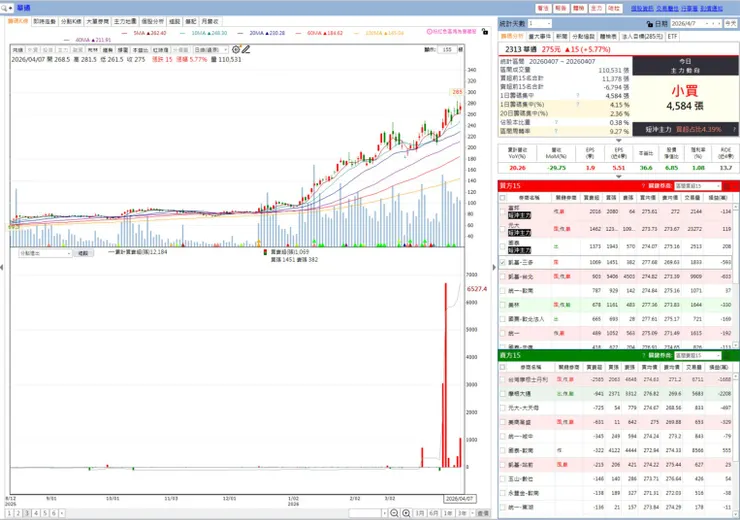Image resolution: width=740 pixels, height=520 pixels.
Task: Open the 日線 period dropdown in chart toolbar
Action: (x=211, y=50)
